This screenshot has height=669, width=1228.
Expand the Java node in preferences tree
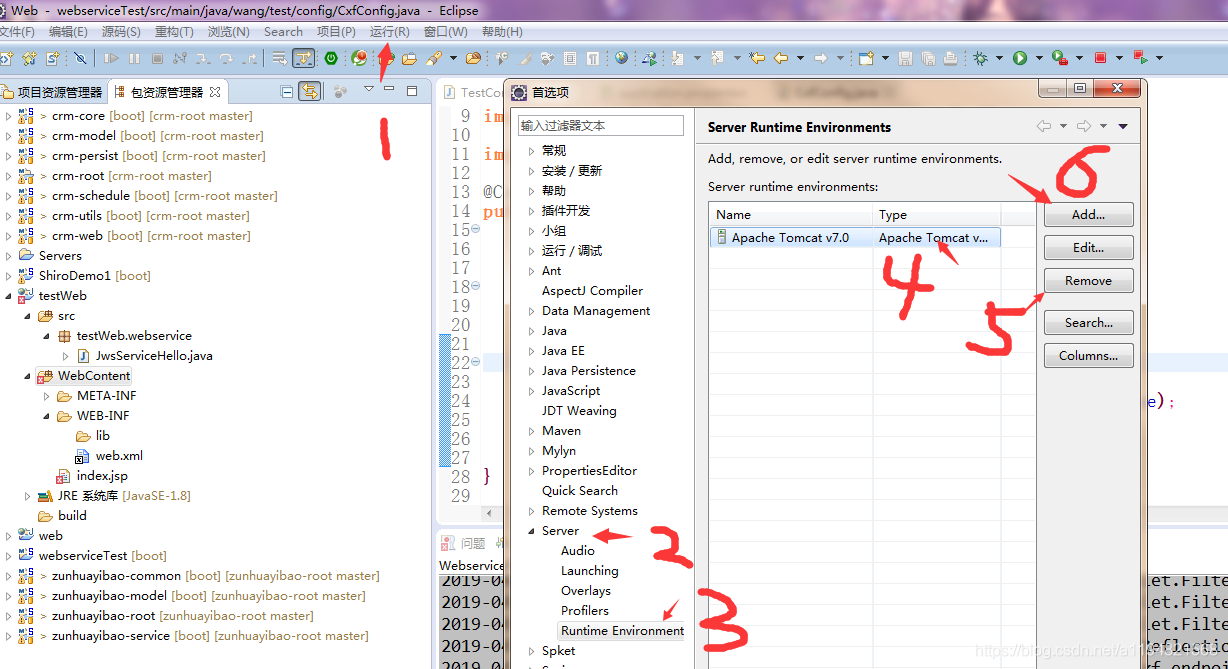click(531, 331)
